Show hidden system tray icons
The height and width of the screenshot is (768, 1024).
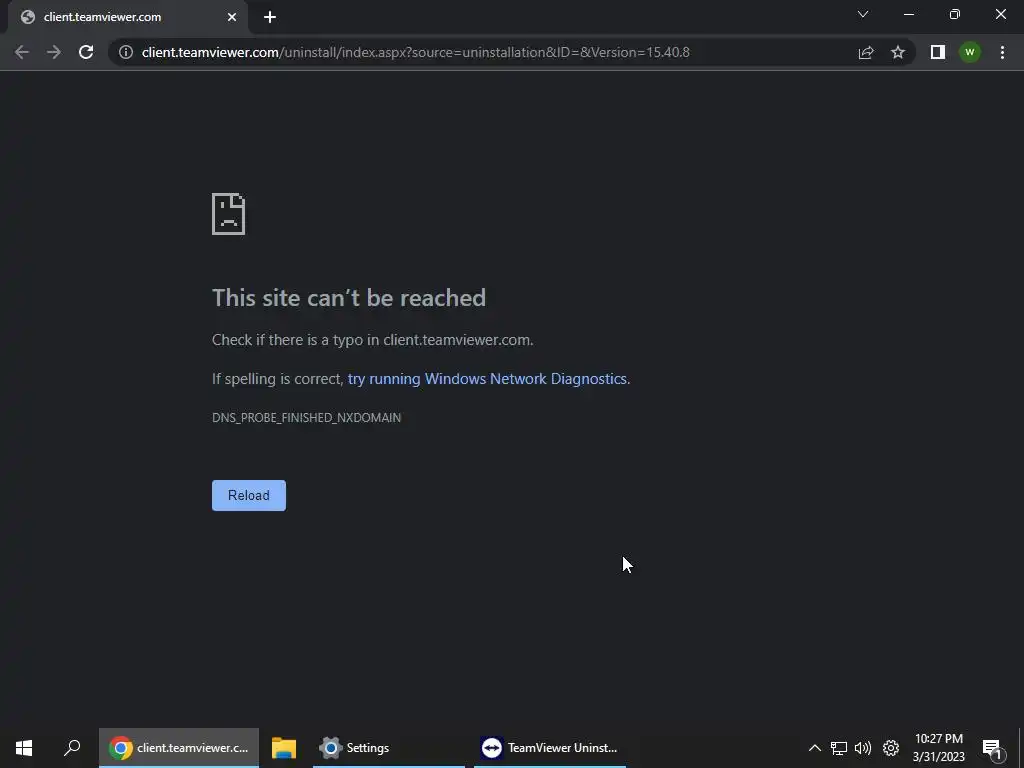814,748
